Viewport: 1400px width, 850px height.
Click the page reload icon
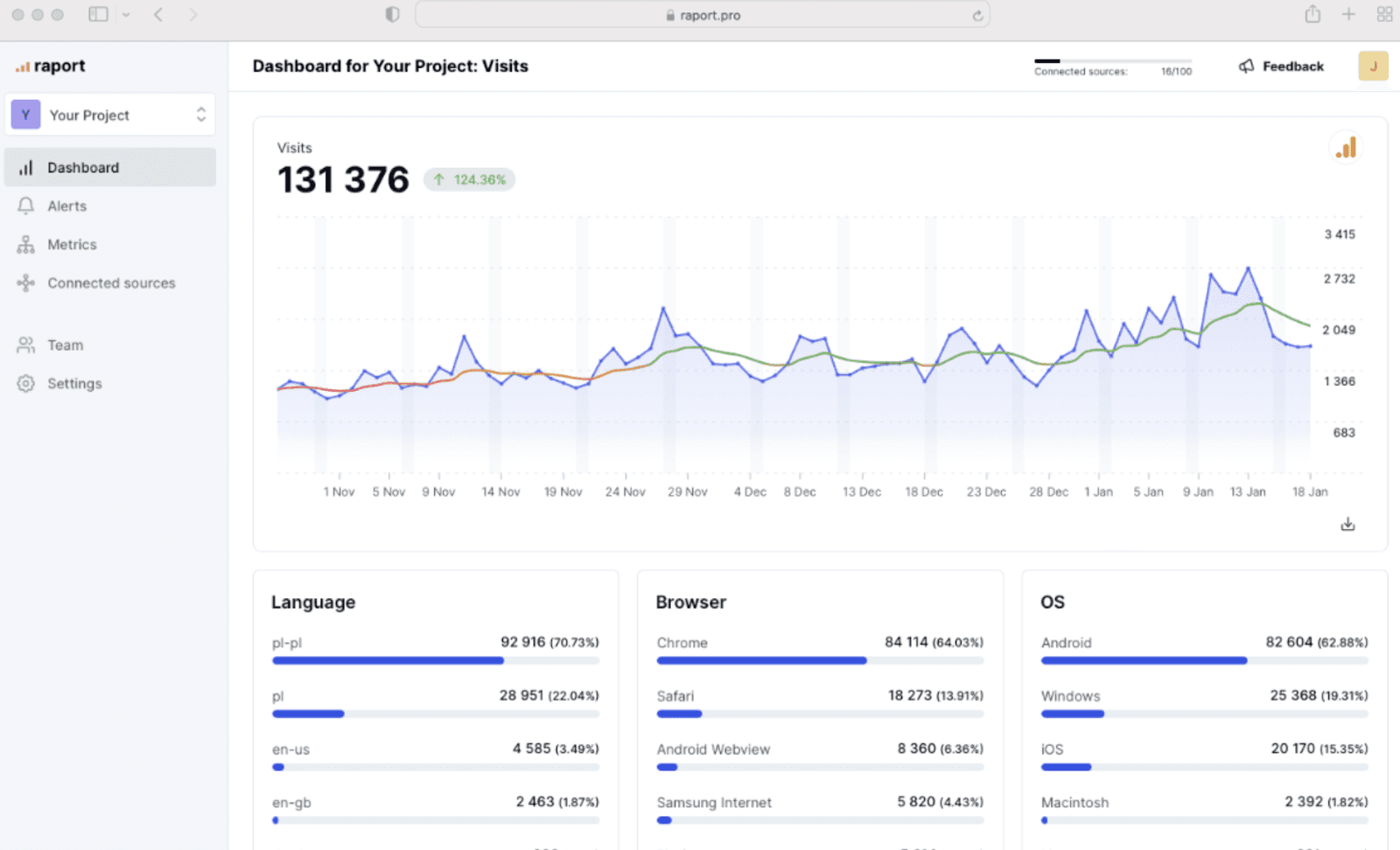point(977,16)
